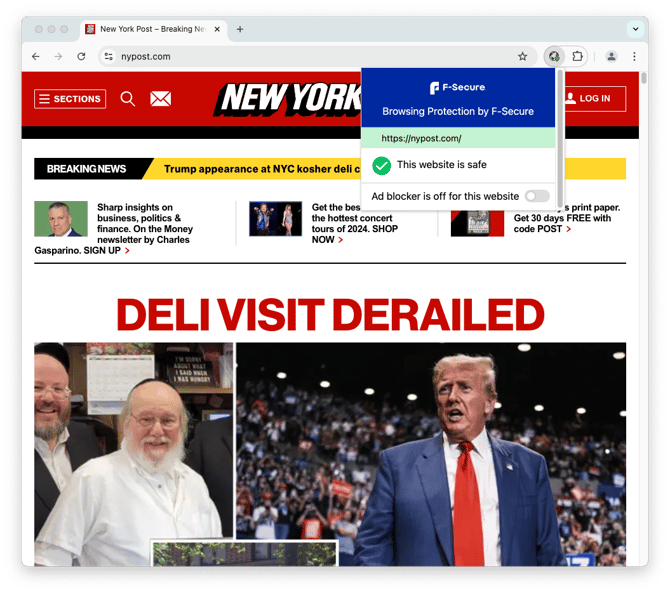
Task: Click the site search magnifier icon
Action: [127, 99]
